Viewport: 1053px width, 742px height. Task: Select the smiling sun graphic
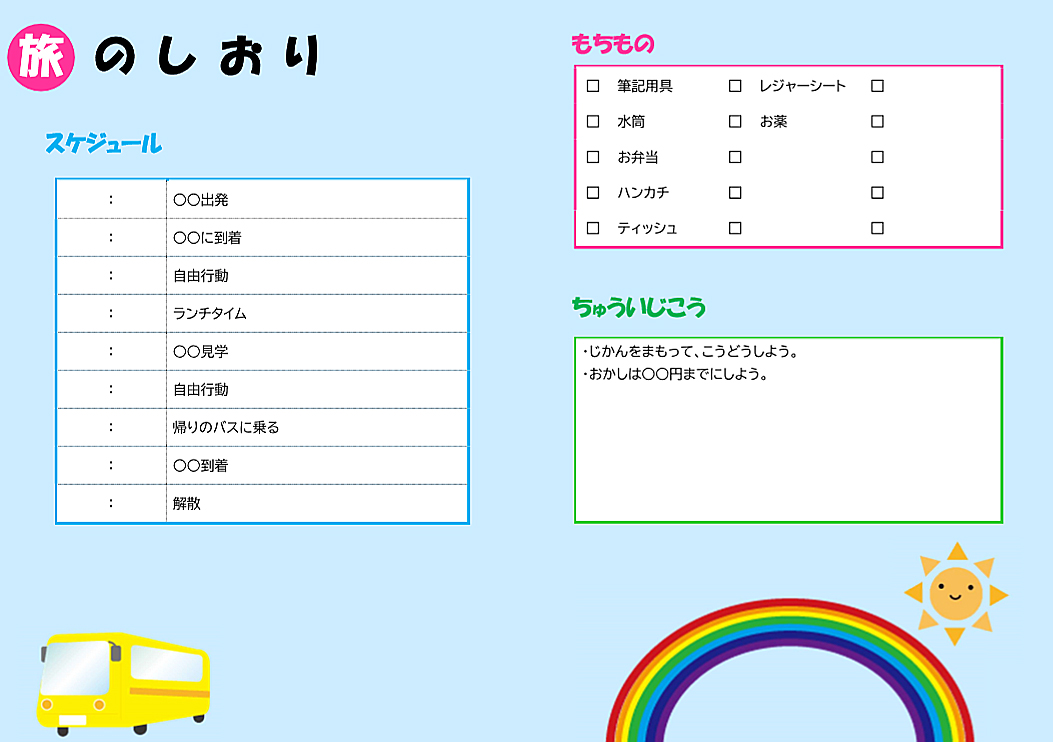(955, 593)
